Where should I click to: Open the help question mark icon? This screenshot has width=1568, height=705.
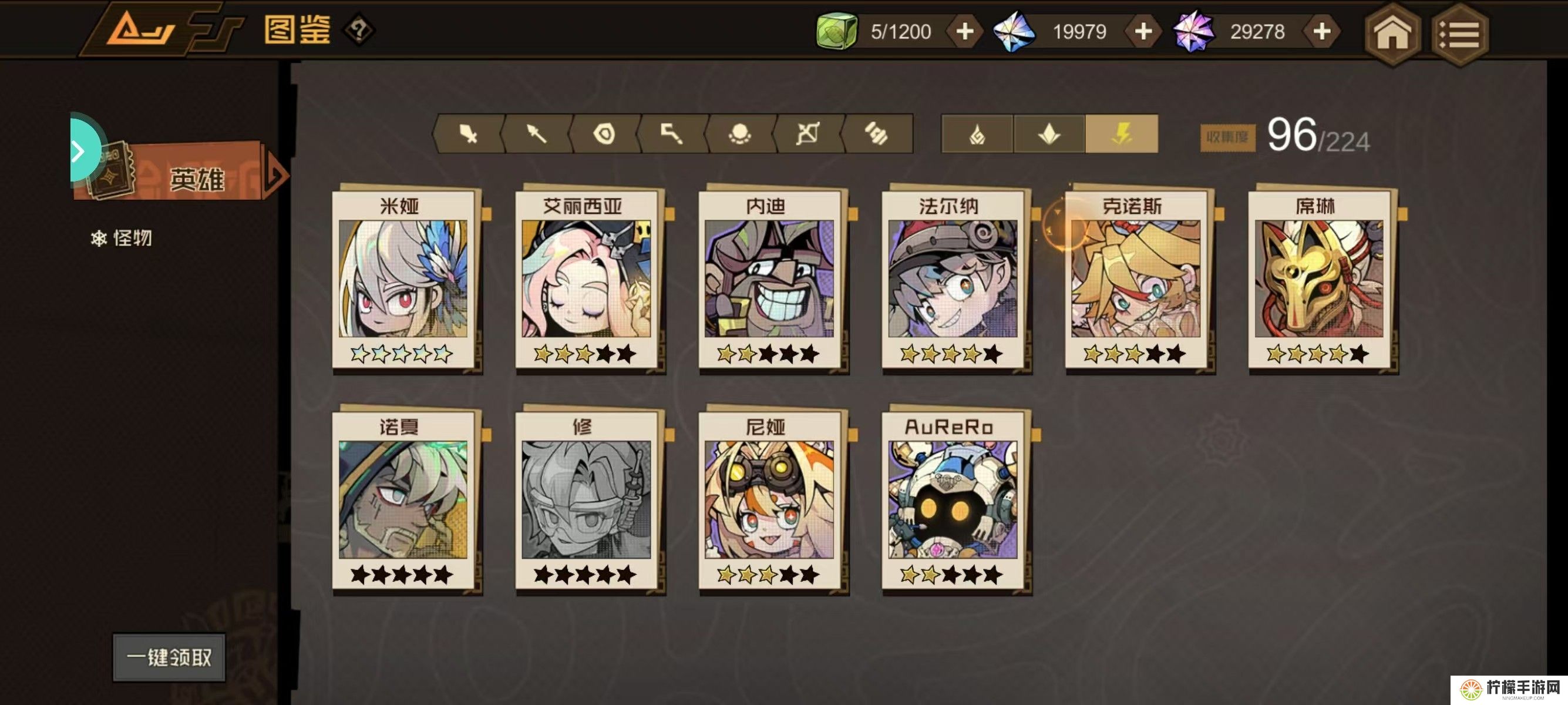pos(359,30)
